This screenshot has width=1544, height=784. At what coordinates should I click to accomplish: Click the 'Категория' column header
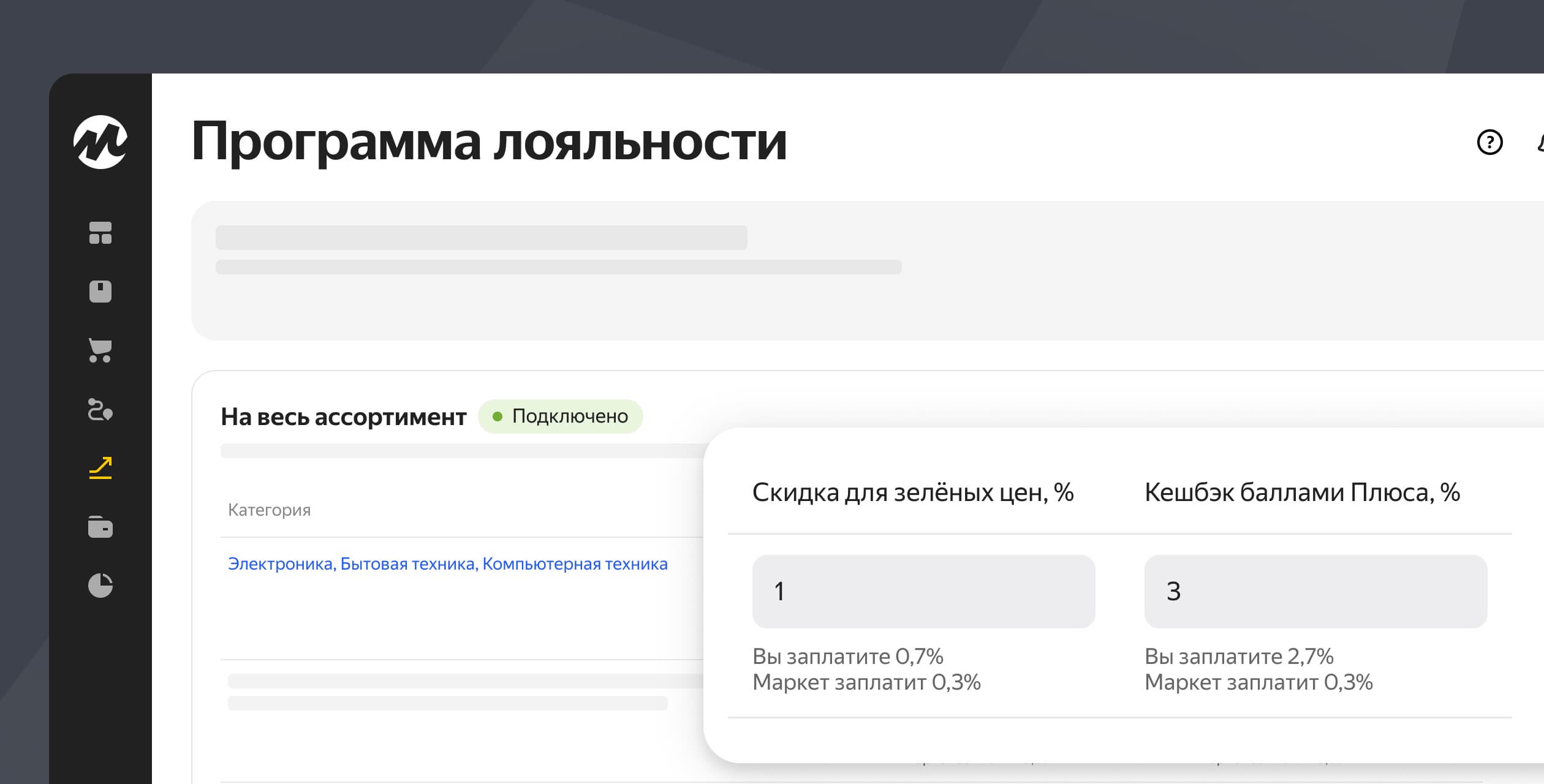269,510
